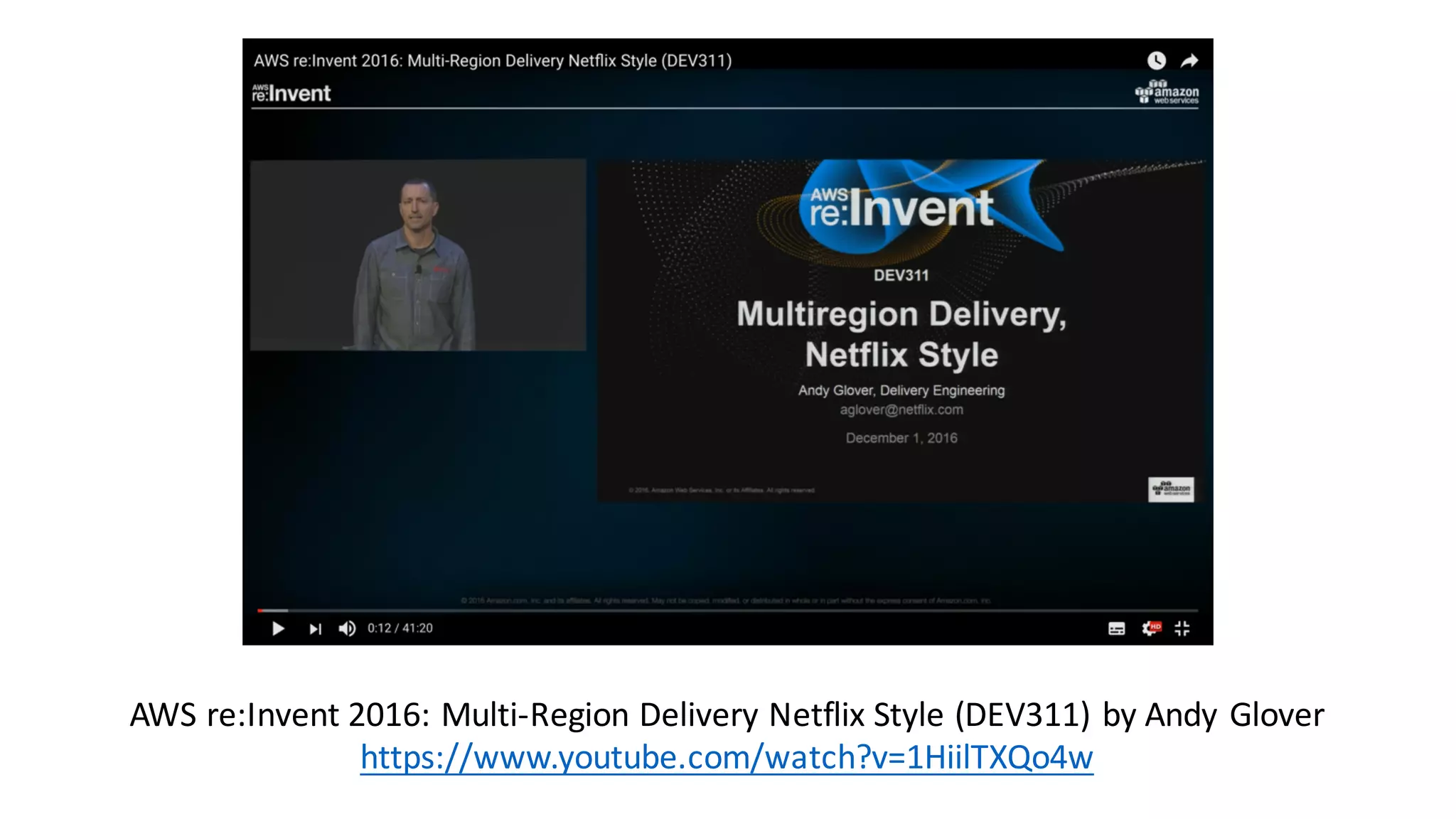The width and height of the screenshot is (1456, 819).
Task: Click the Multiregion Delivery, Netflix Style heading
Action: (x=901, y=335)
